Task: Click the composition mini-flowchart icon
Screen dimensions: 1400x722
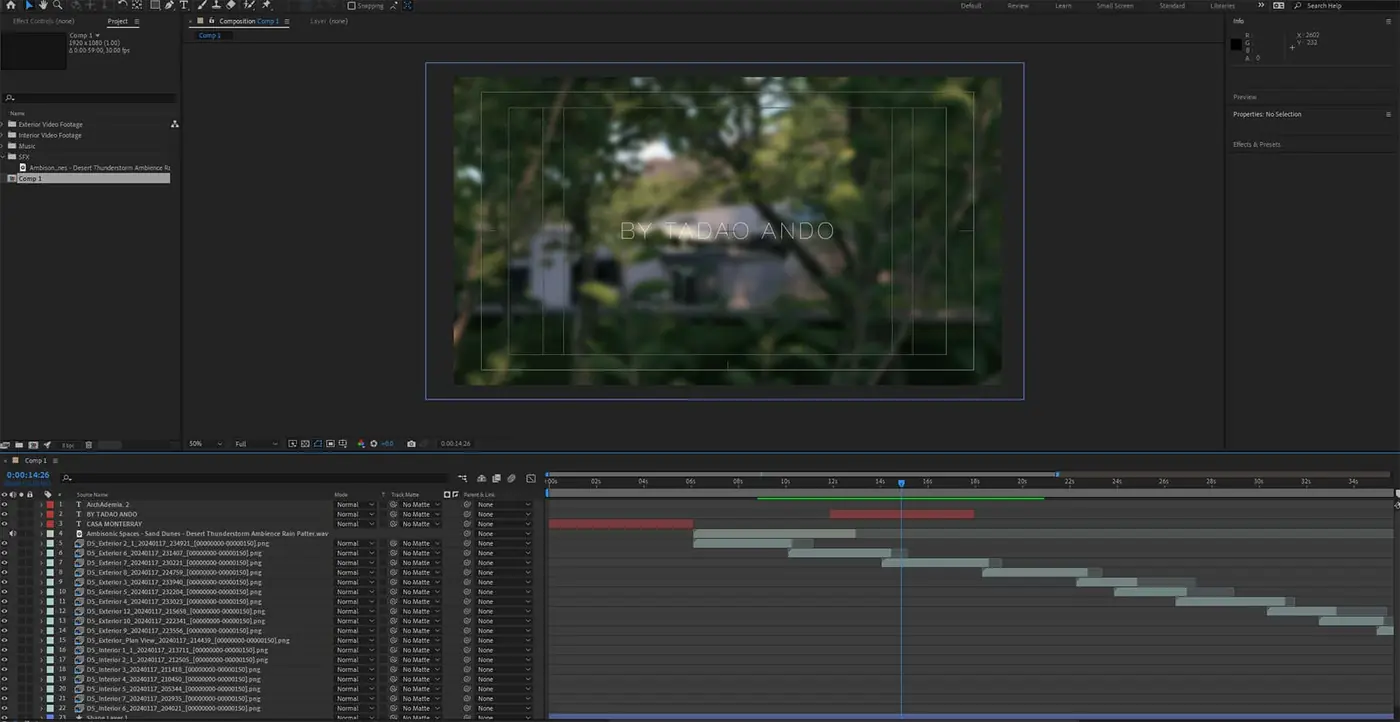Action: click(462, 479)
